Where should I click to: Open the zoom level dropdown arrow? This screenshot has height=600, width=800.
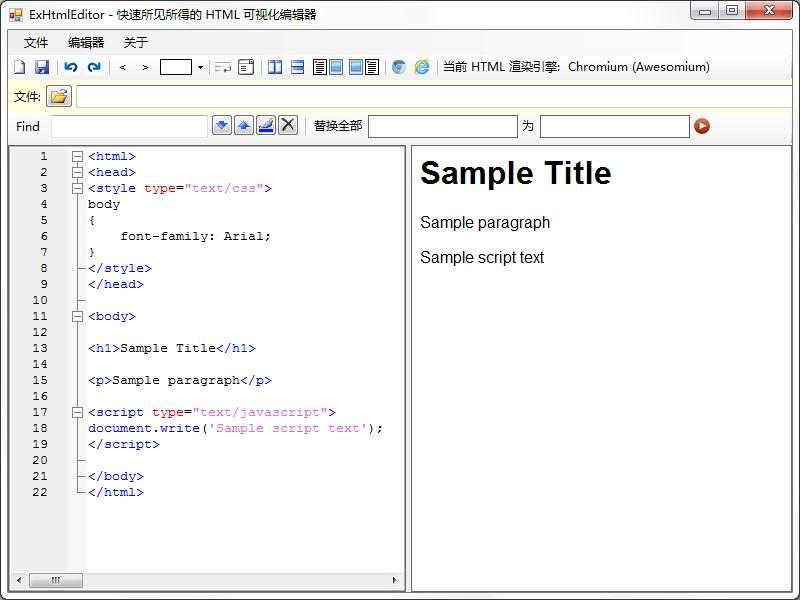(200, 67)
